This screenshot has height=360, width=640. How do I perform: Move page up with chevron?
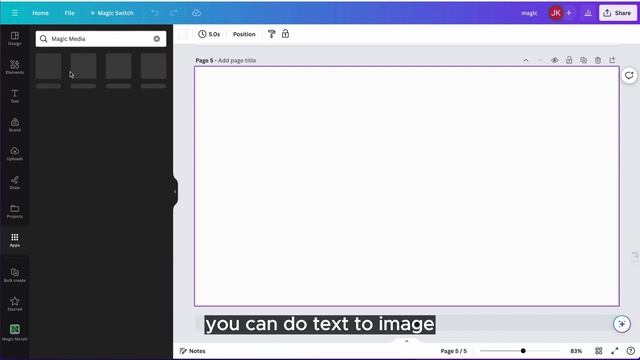click(x=526, y=60)
